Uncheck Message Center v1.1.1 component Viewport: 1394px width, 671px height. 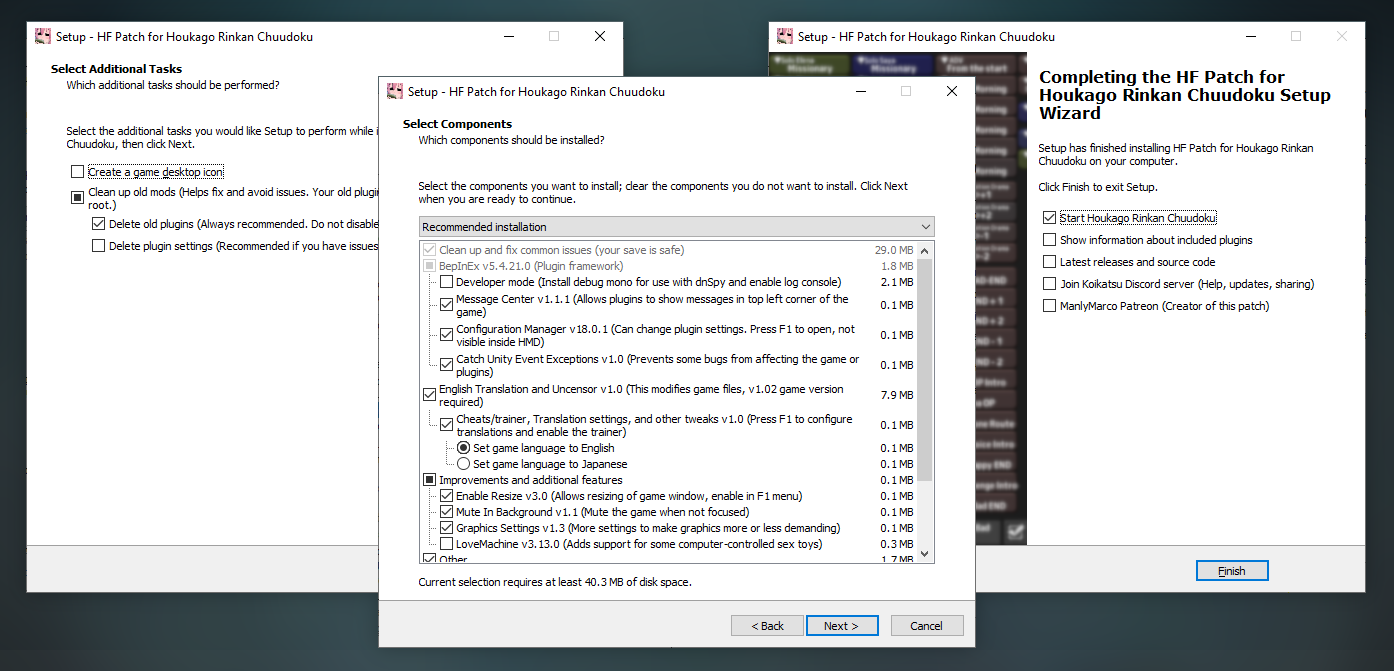coord(446,305)
